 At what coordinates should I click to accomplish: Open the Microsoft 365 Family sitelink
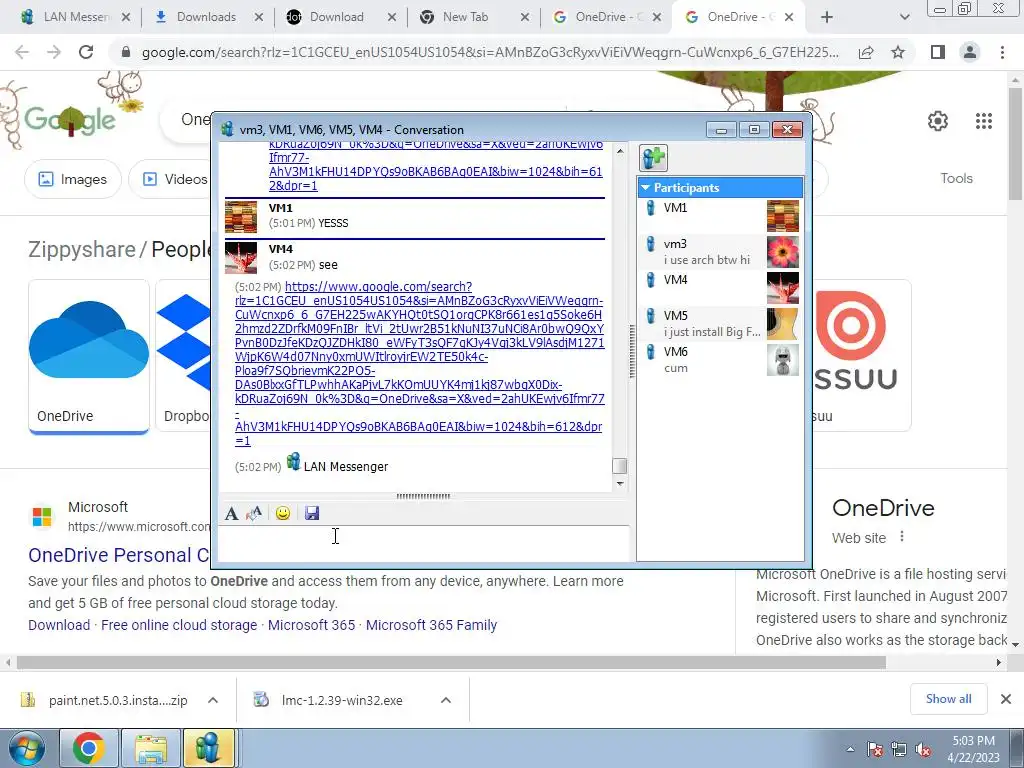[x=431, y=625]
